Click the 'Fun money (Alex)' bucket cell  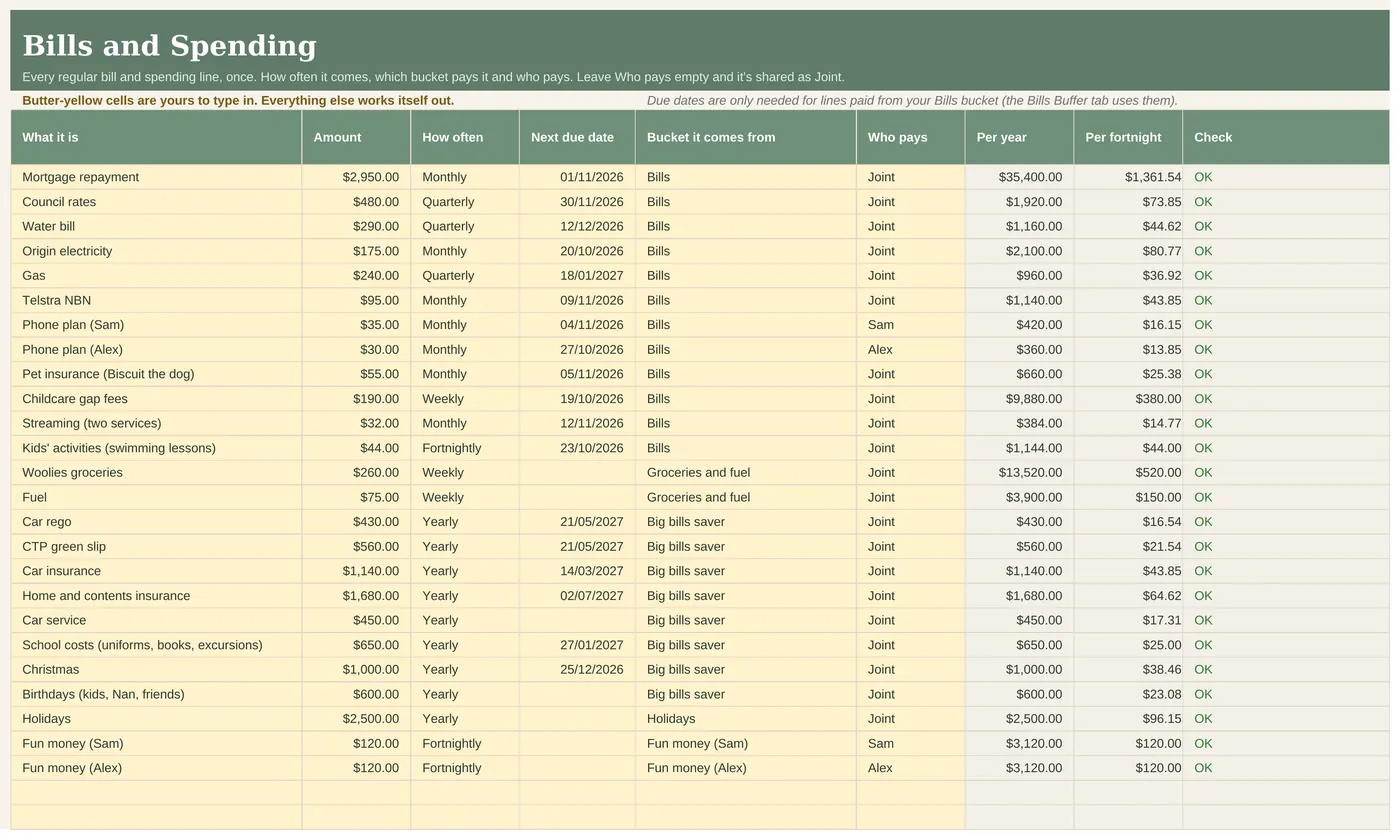745,768
